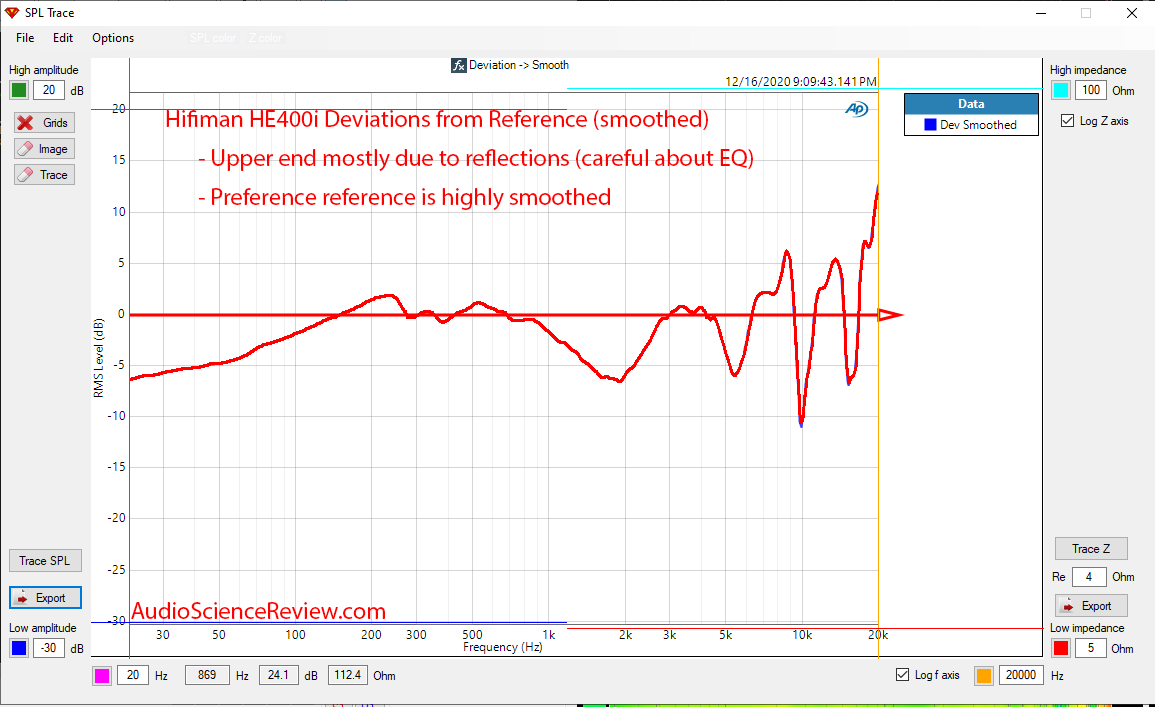Click the Low amplitude label
This screenshot has height=707, width=1155.
point(43,628)
